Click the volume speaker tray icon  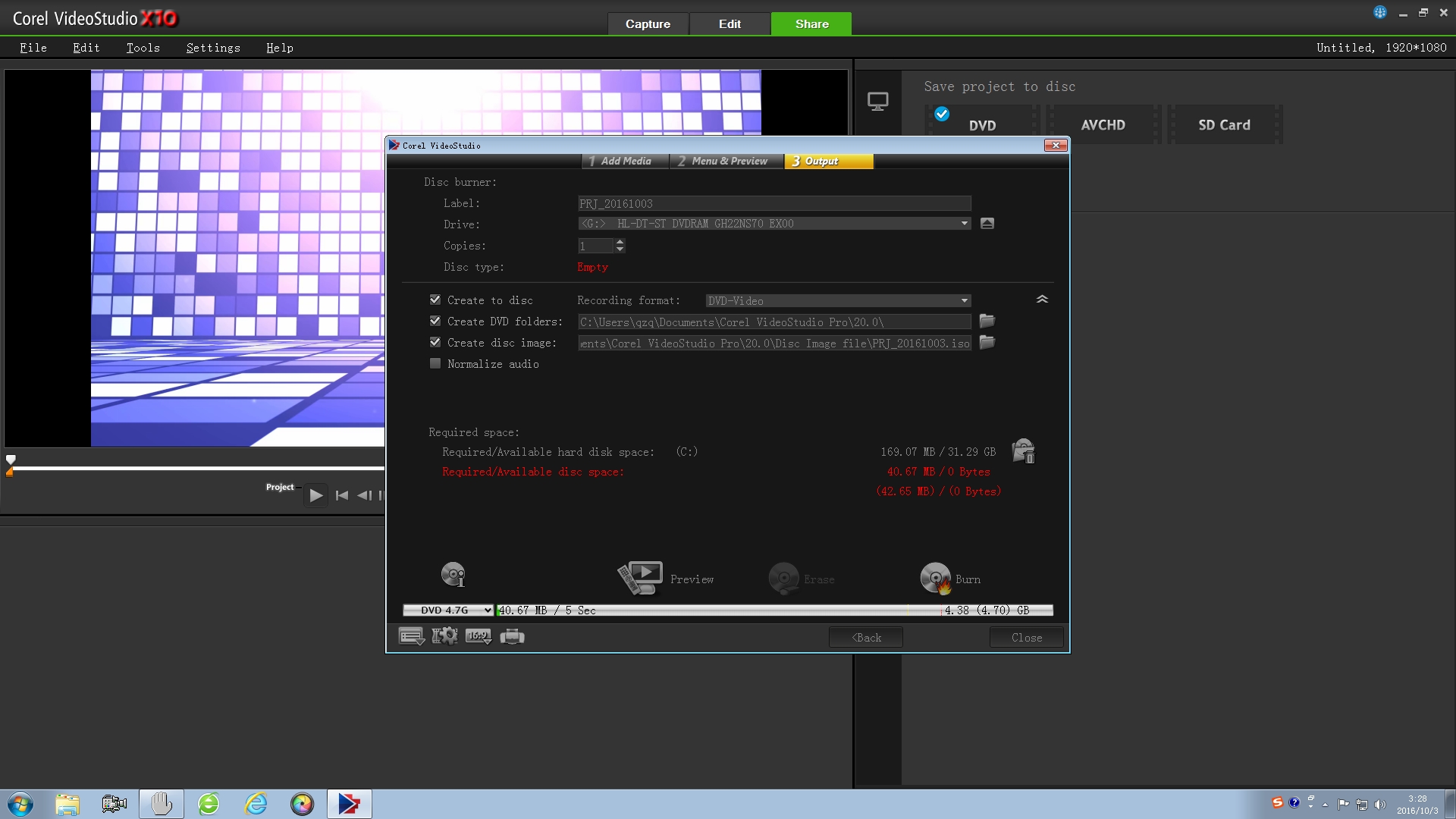[1380, 805]
